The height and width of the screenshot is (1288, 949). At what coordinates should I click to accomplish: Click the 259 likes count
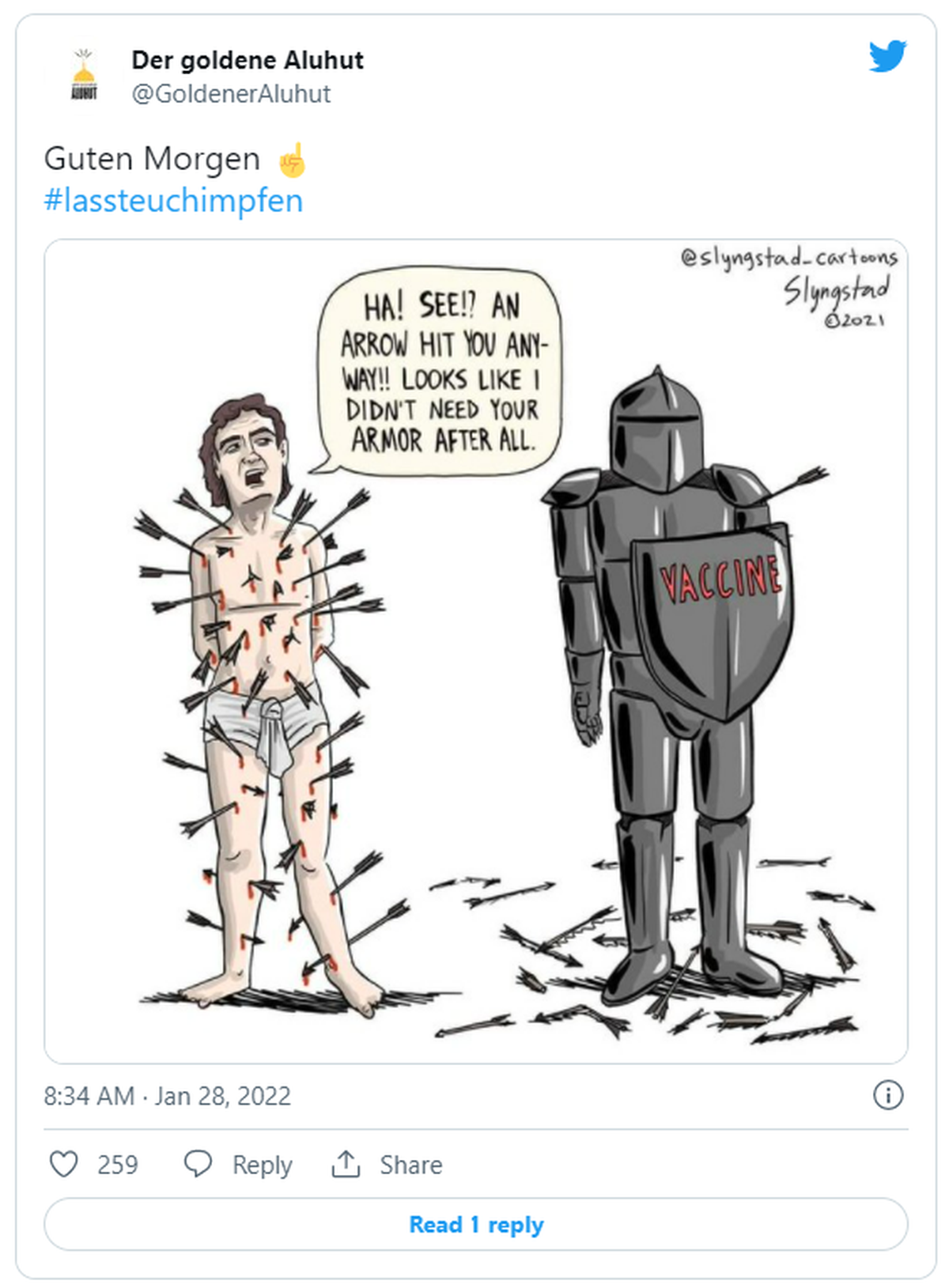pos(117,1165)
